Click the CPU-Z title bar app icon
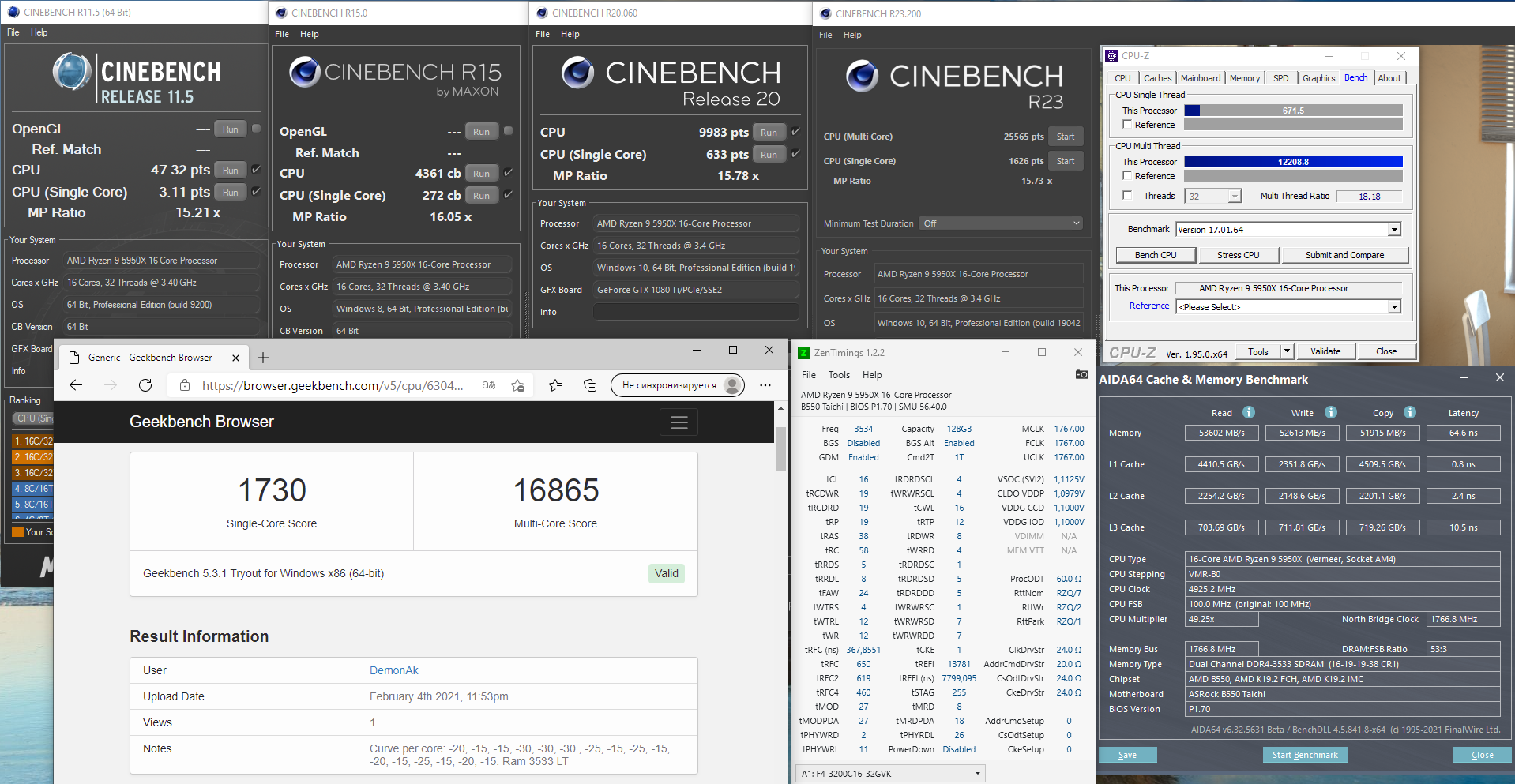1515x784 pixels. point(1111,56)
